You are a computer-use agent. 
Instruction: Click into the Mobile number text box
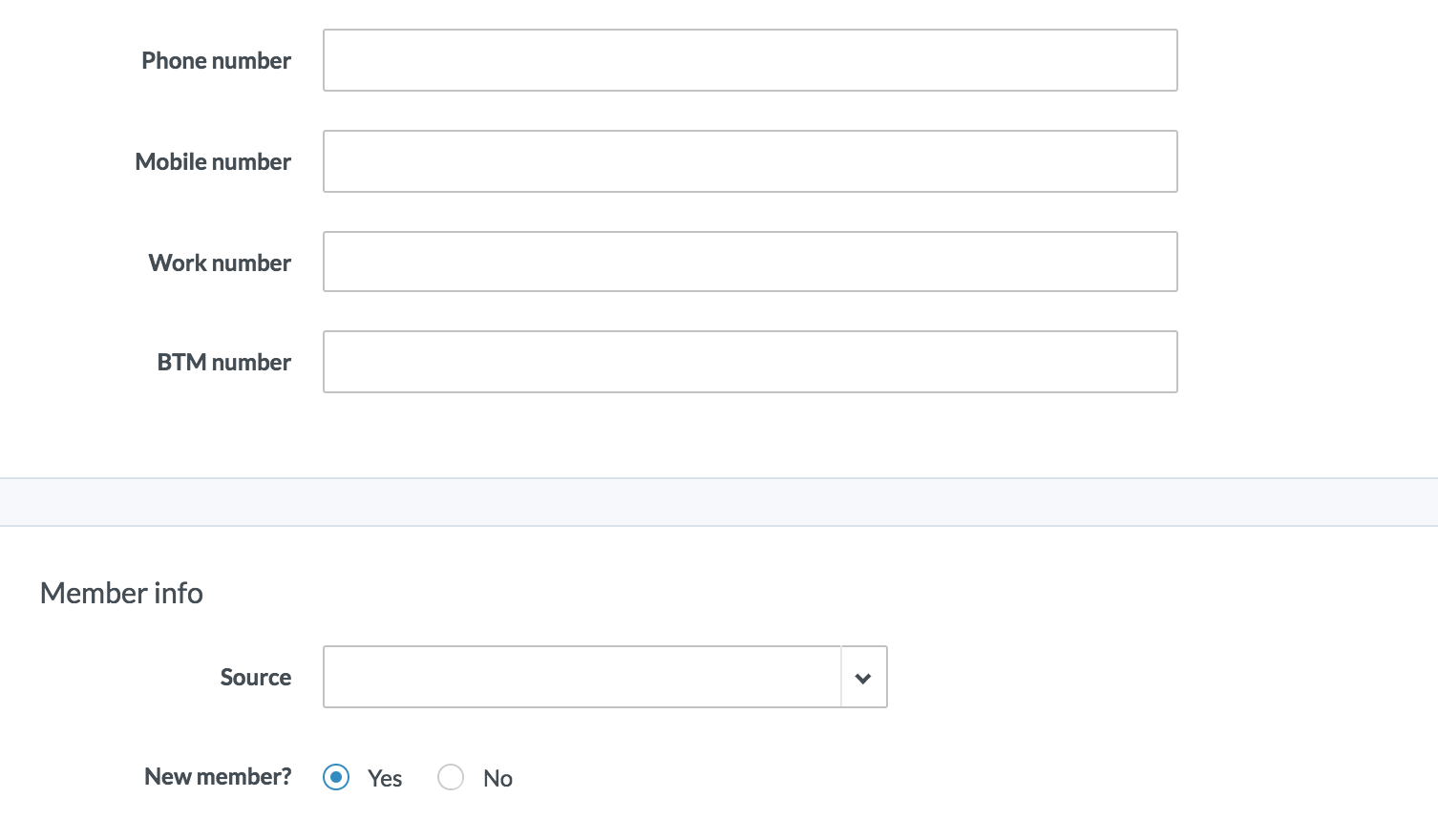tap(750, 161)
